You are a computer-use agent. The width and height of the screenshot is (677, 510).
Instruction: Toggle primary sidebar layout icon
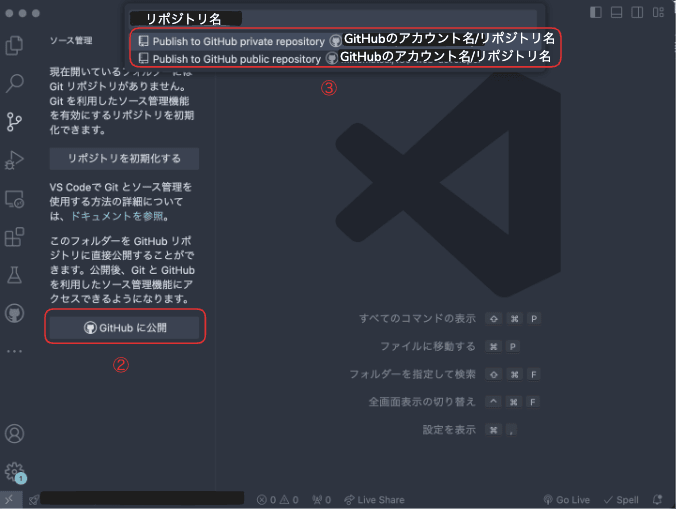596,12
